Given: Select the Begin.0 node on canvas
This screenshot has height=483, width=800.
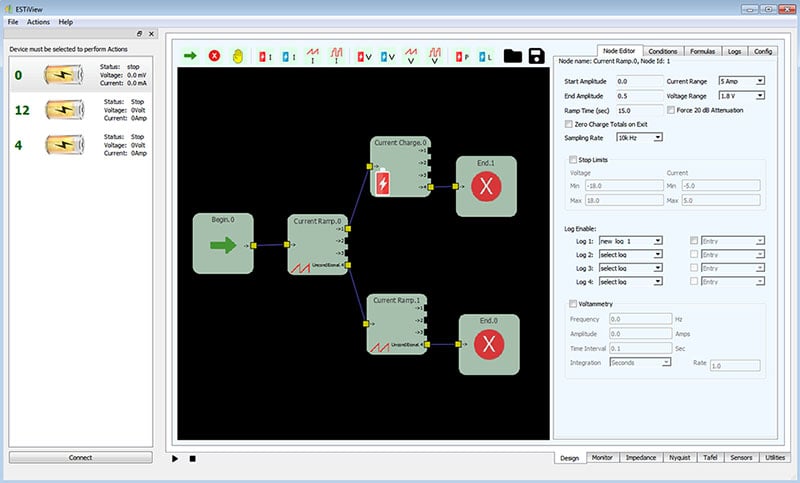Looking at the screenshot, I should 223,243.
